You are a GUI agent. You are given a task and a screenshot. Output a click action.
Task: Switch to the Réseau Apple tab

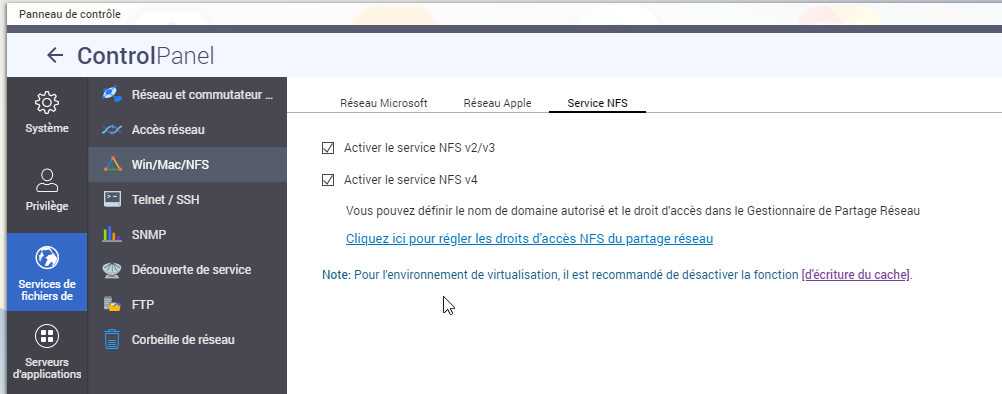[497, 103]
